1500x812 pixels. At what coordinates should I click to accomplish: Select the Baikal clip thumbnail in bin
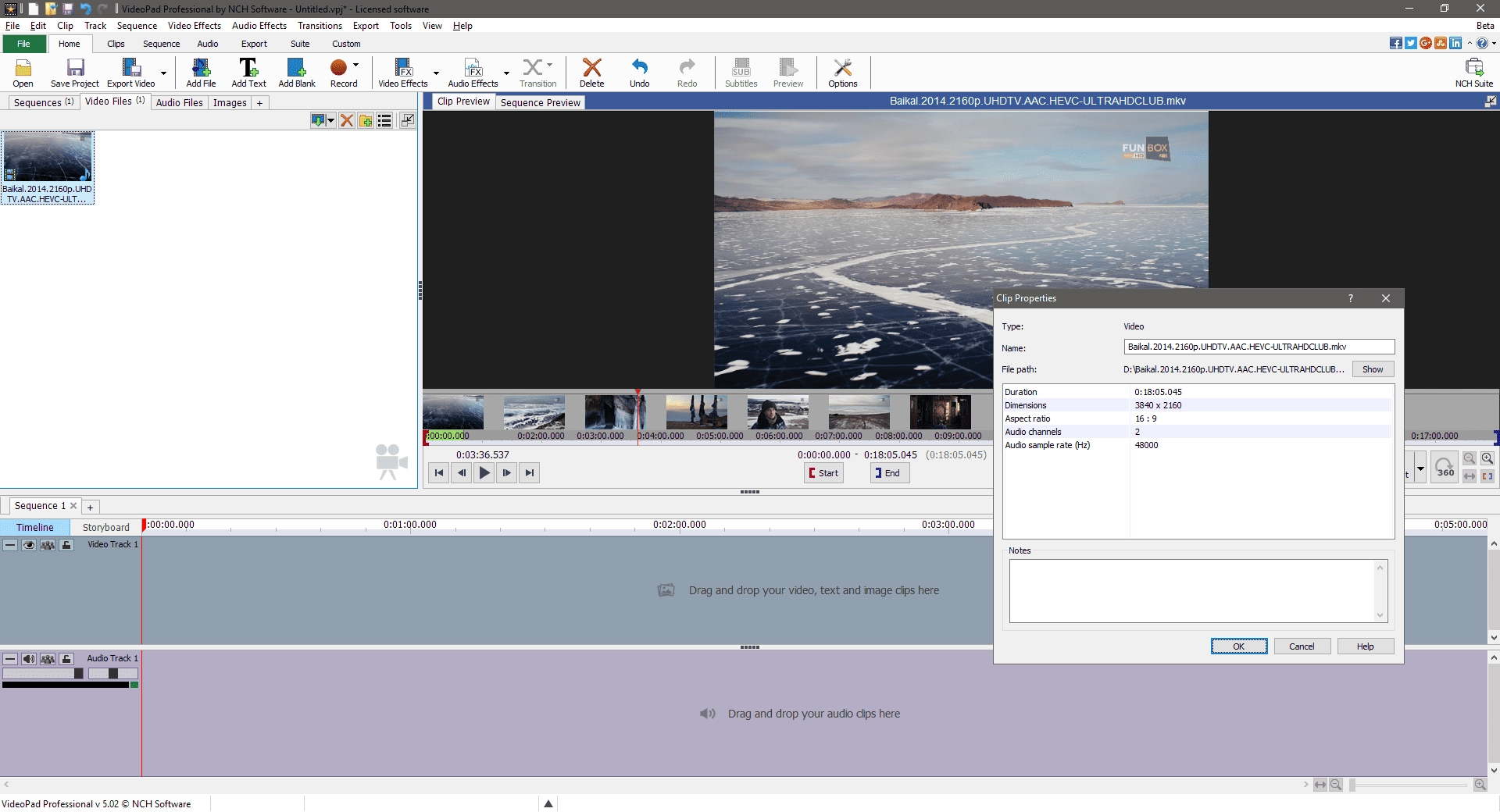48,167
